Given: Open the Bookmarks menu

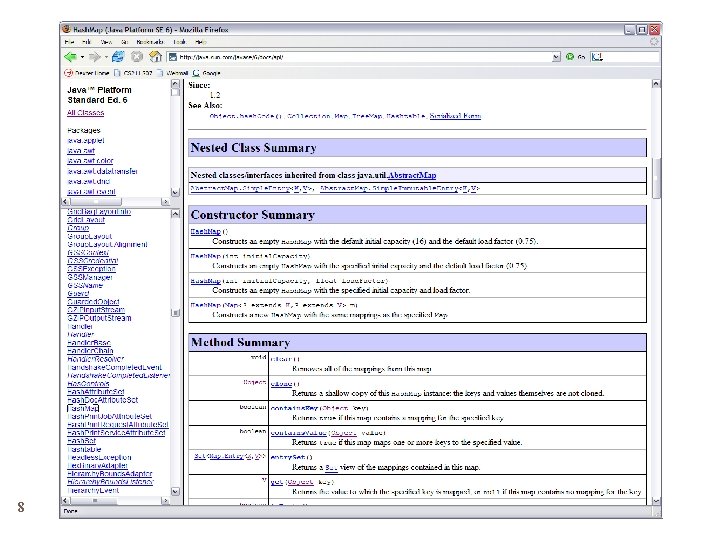Looking at the screenshot, I should click(x=150, y=43).
